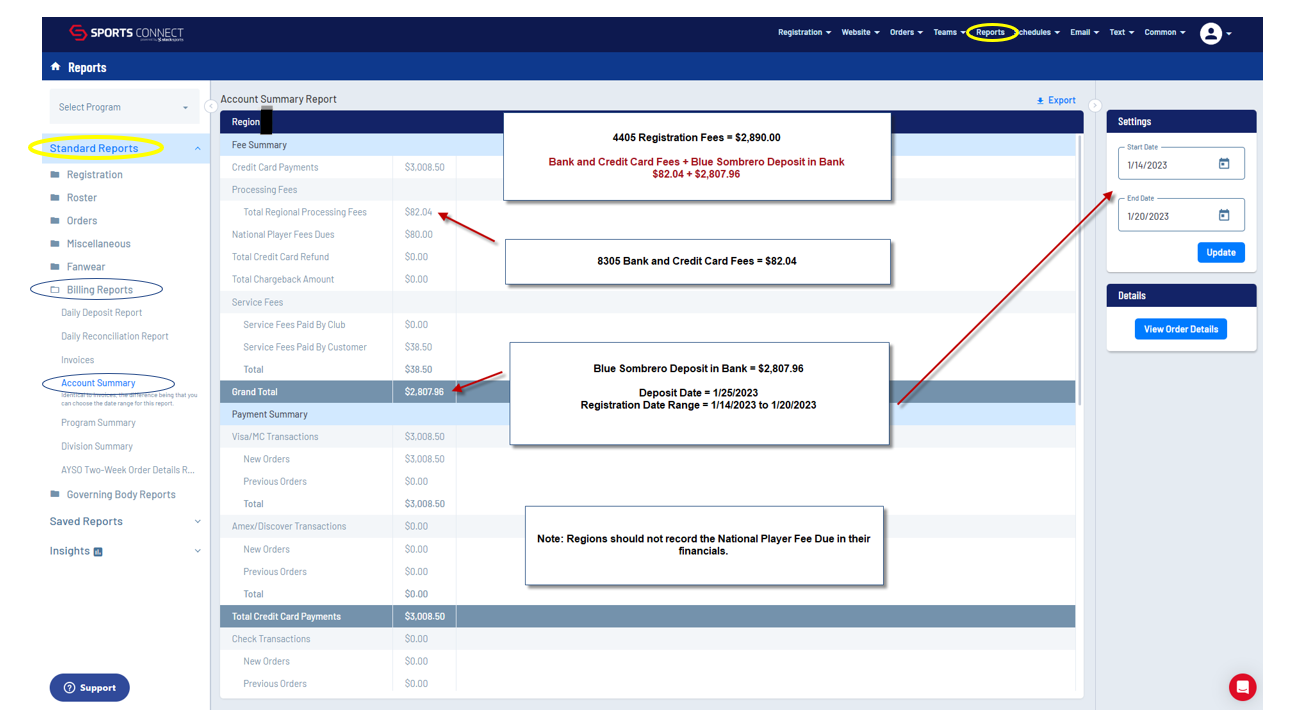Collapse the Standard Reports section

tap(197, 149)
